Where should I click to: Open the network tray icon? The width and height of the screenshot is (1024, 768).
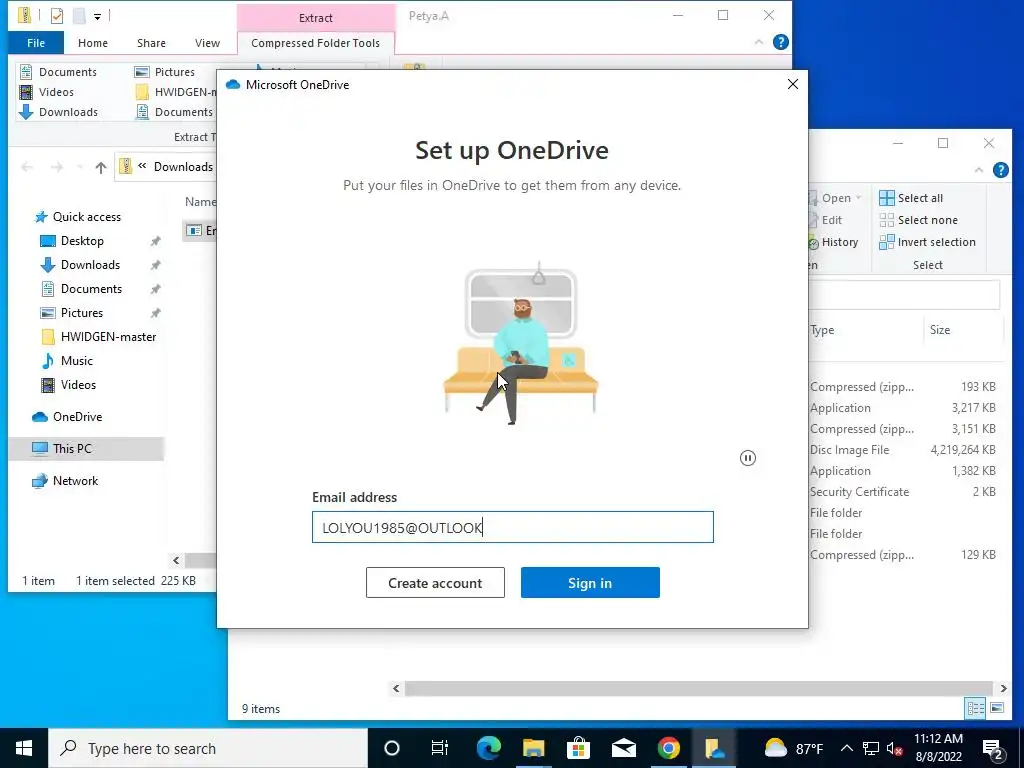coord(871,748)
